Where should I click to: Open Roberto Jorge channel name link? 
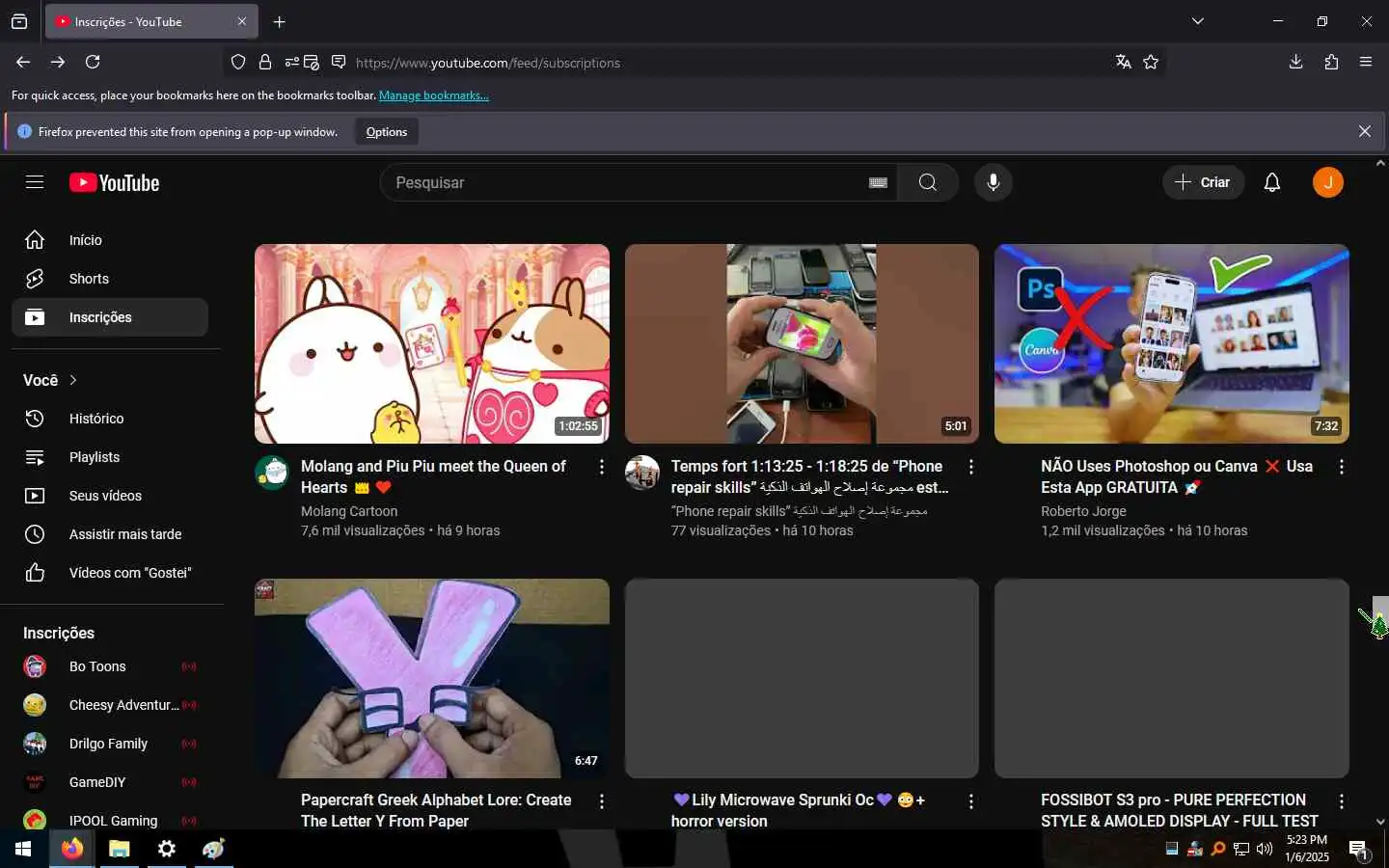tap(1083, 511)
